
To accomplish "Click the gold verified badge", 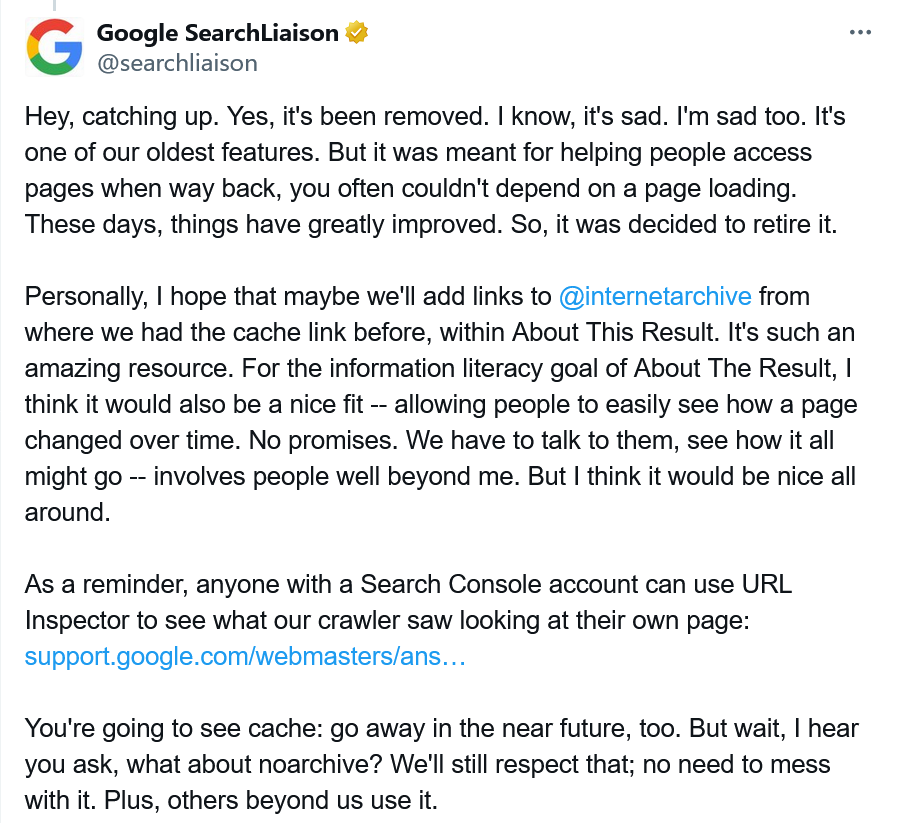I will [x=356, y=33].
